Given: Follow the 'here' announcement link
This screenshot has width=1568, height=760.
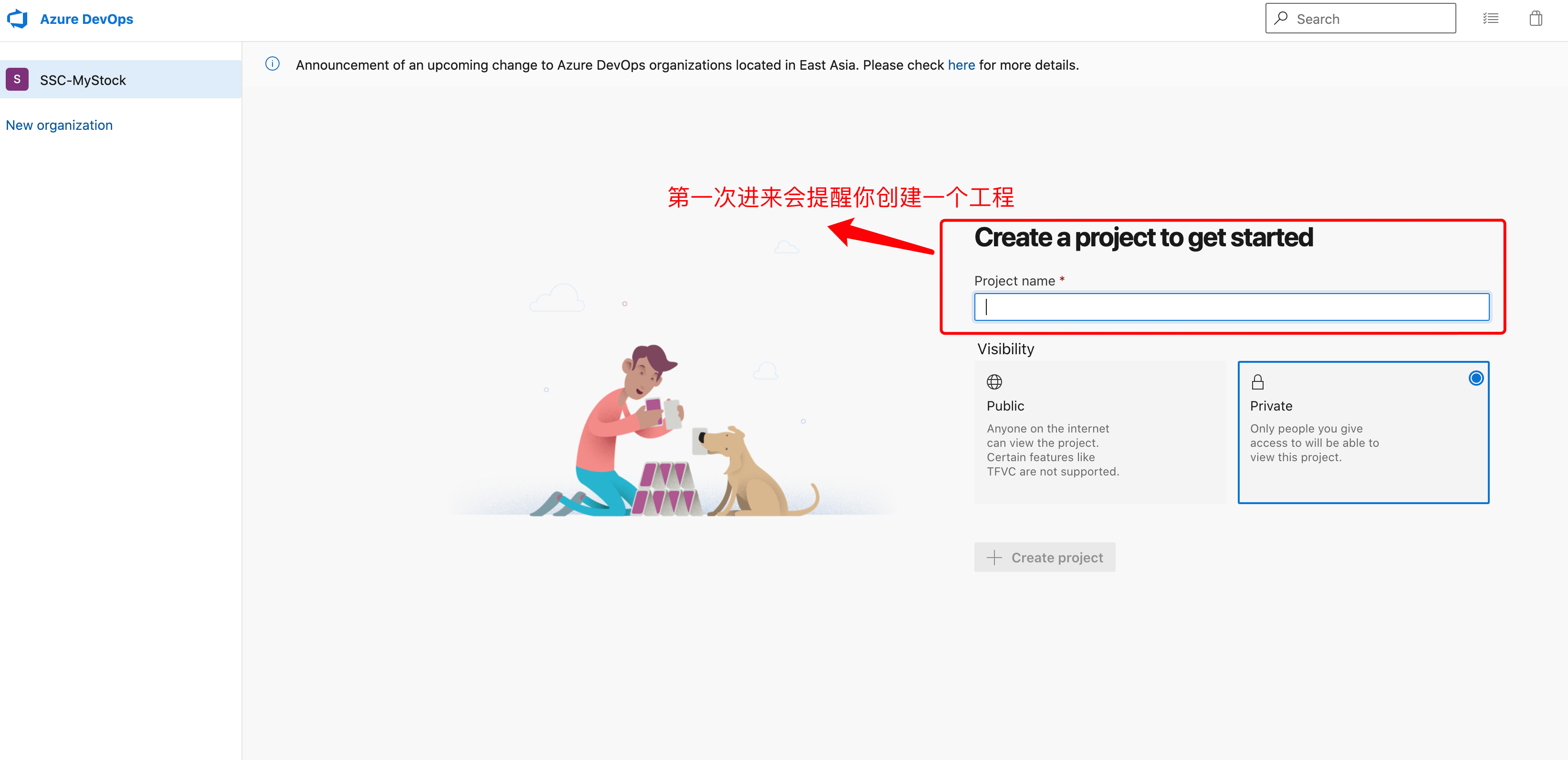Looking at the screenshot, I should tap(961, 64).
